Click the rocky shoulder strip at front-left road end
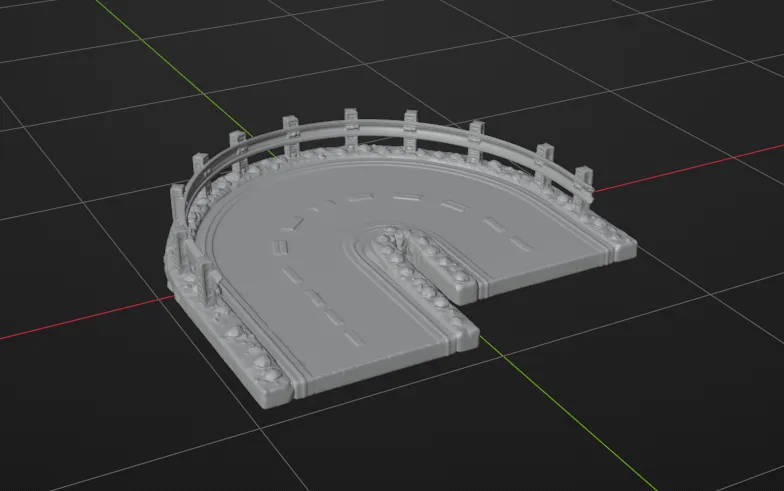The height and width of the screenshot is (491, 784). [250, 352]
